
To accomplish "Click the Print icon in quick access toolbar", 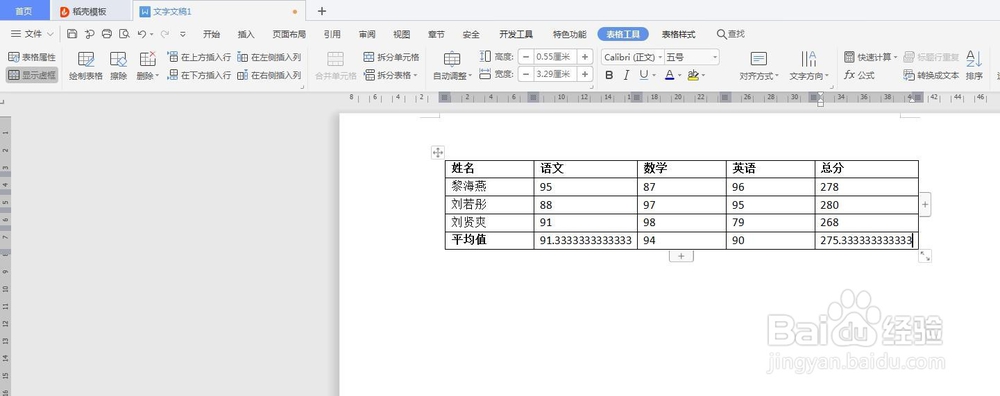I will tap(107, 34).
